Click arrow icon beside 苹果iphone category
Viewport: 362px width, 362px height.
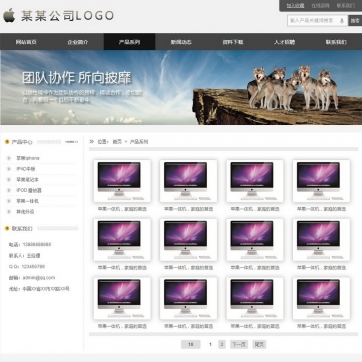(9, 158)
